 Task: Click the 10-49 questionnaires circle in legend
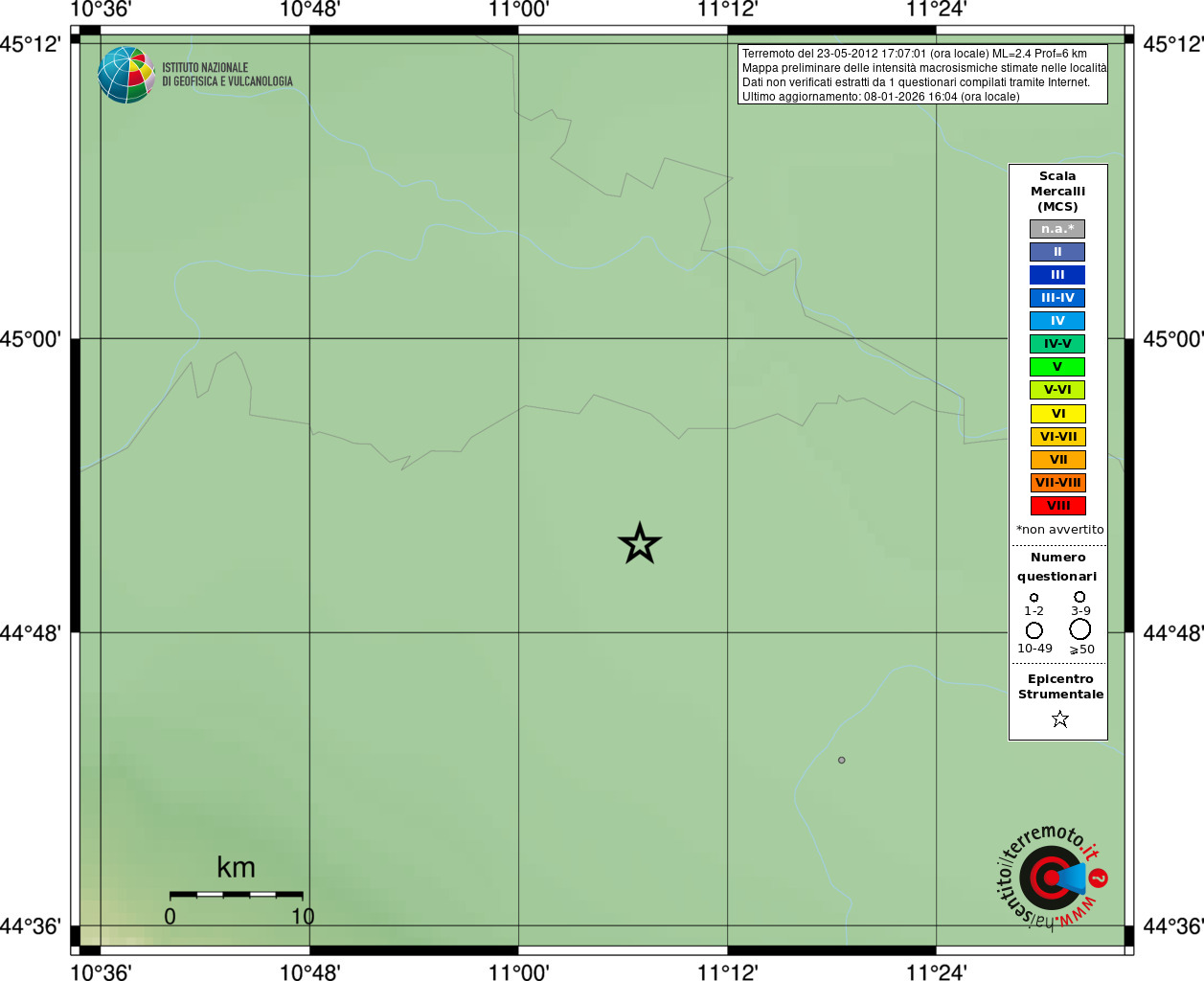[1034, 630]
